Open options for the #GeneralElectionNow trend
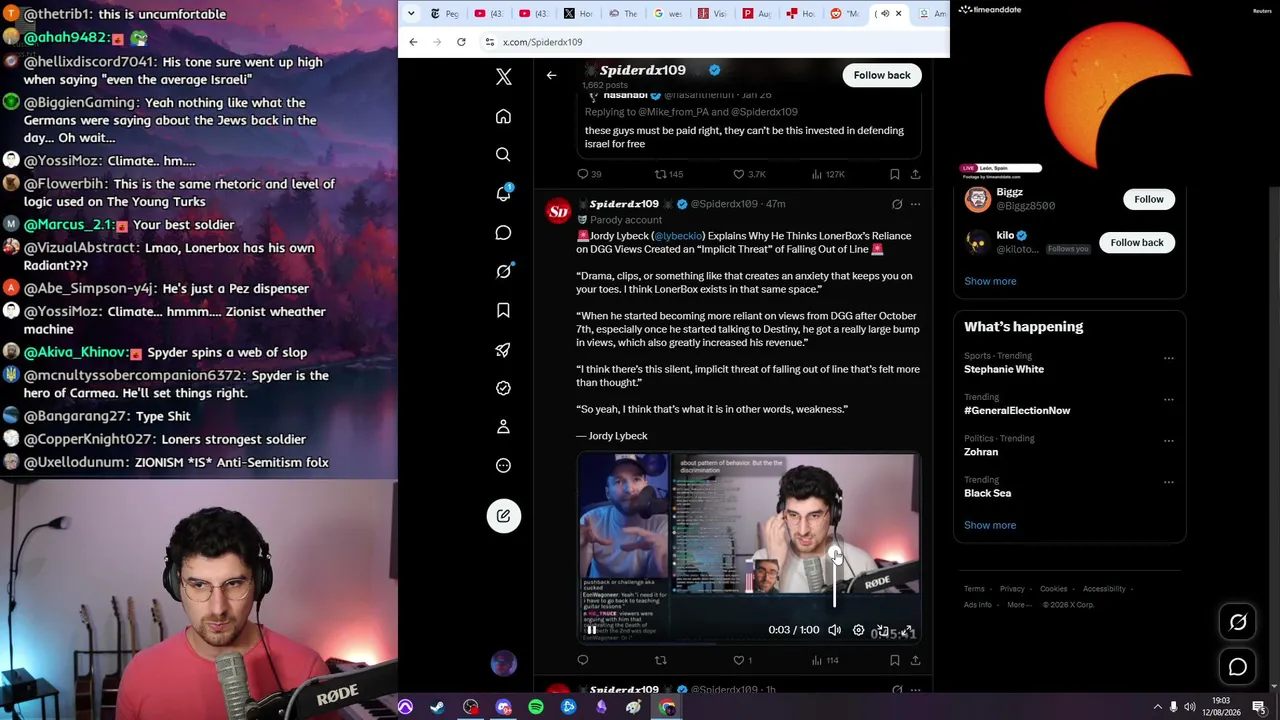The height and width of the screenshot is (720, 1280). [1168, 399]
